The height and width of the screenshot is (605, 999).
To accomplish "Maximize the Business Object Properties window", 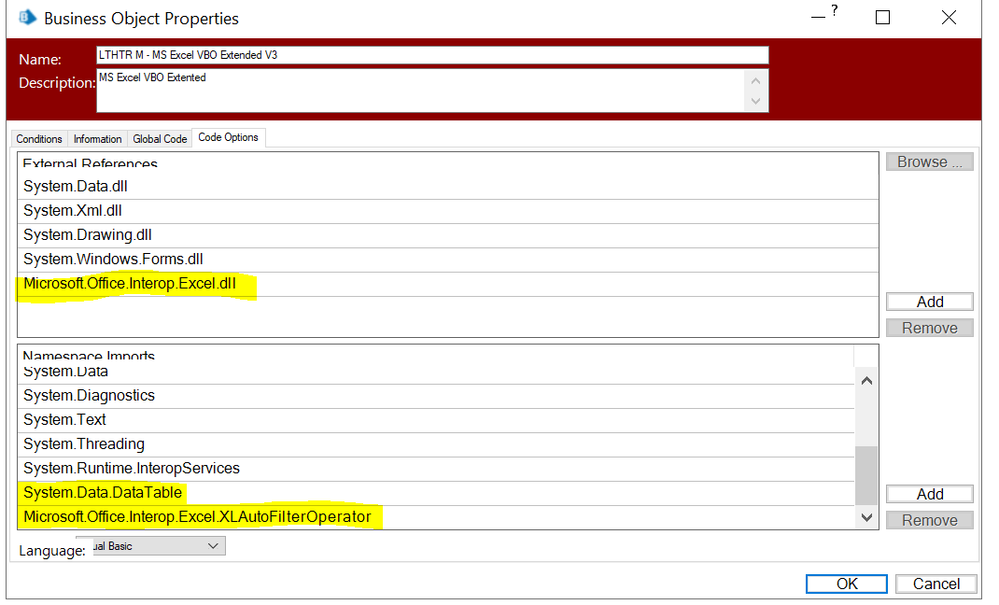I will pos(882,17).
